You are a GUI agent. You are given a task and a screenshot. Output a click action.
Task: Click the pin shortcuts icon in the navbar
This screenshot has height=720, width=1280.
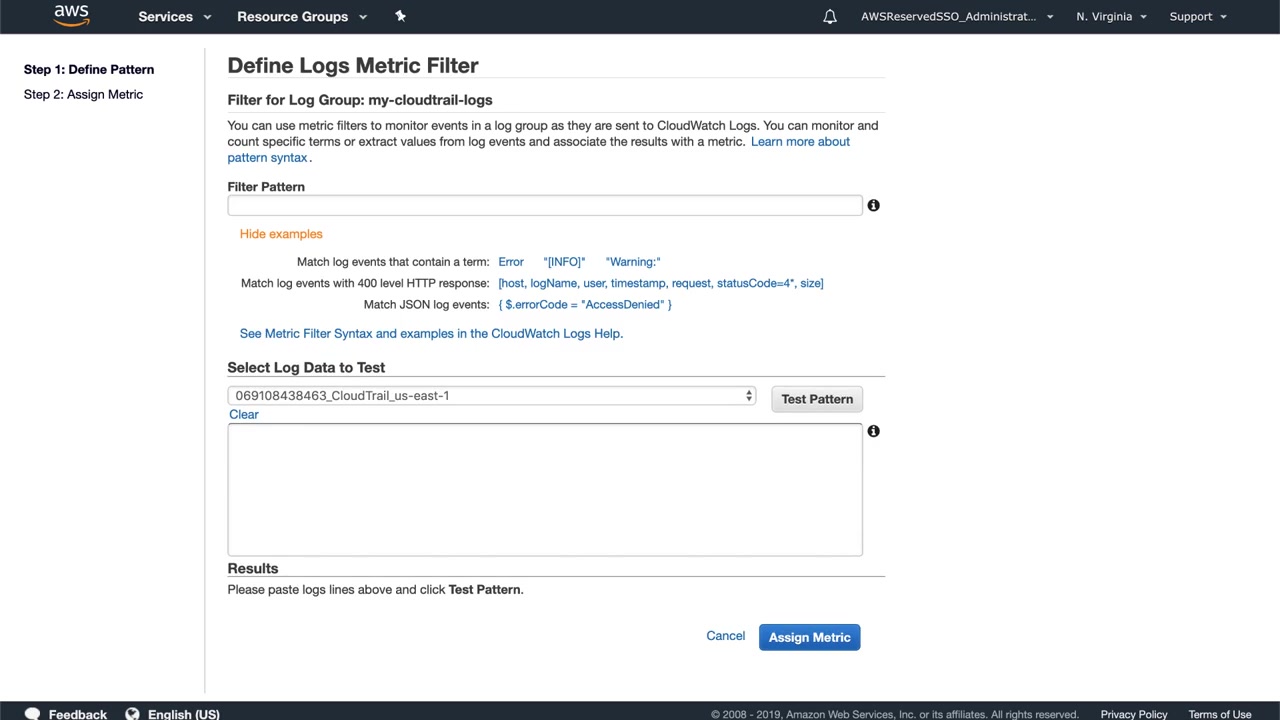[400, 16]
